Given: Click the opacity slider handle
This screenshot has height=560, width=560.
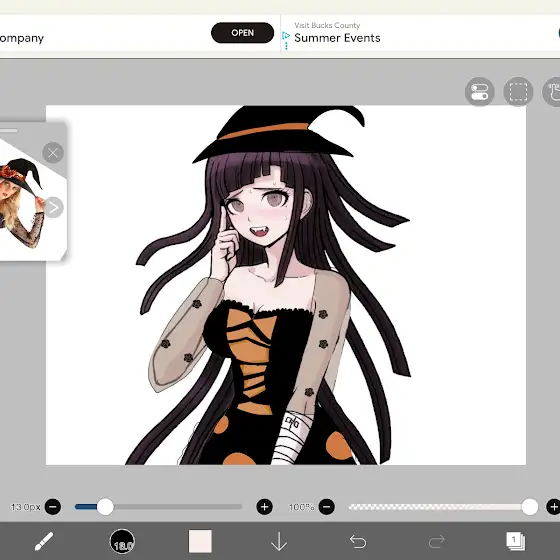Looking at the screenshot, I should click(x=530, y=507).
